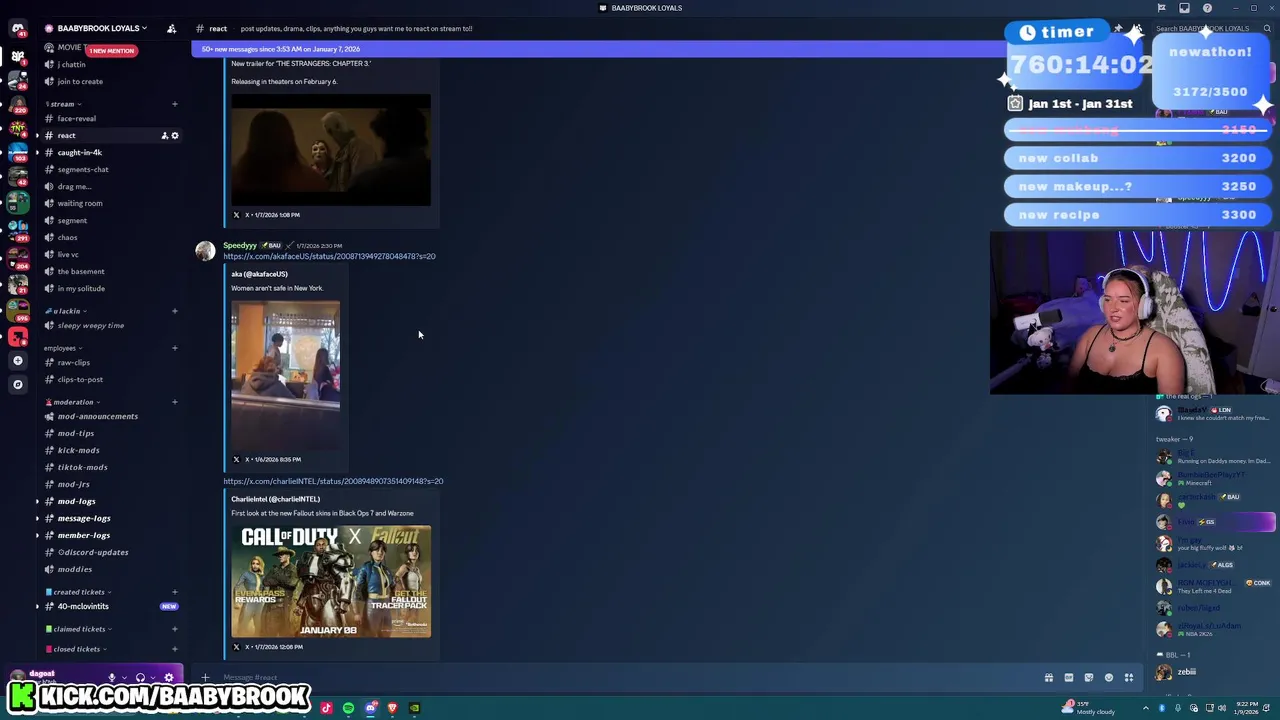Collapse the created tickets category
Viewport: 1280px width, 720px height.
(x=77, y=592)
